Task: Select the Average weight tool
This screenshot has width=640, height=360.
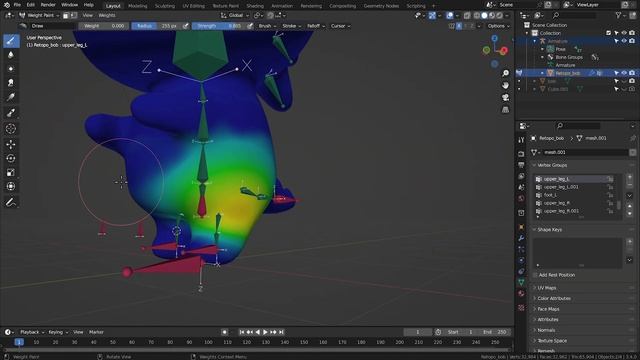Action: click(11, 69)
